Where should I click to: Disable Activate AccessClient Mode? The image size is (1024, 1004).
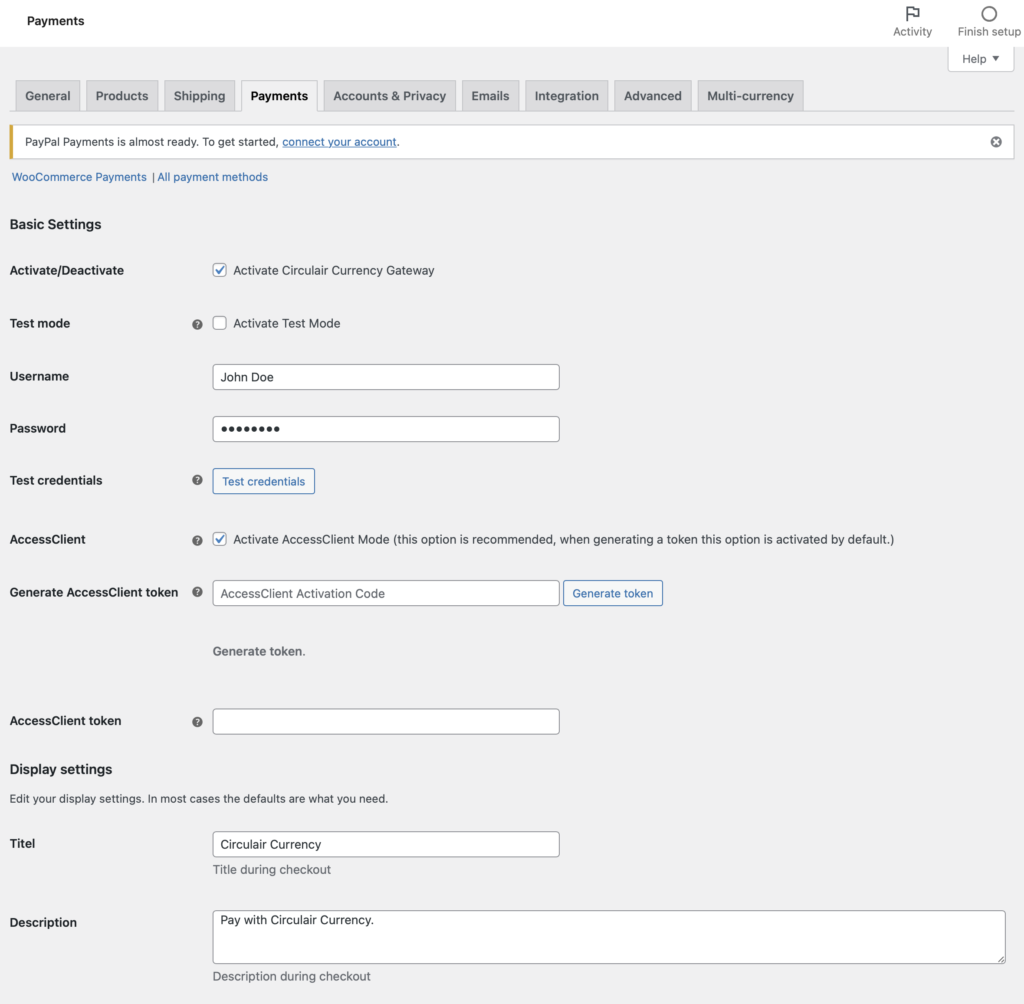click(x=219, y=539)
